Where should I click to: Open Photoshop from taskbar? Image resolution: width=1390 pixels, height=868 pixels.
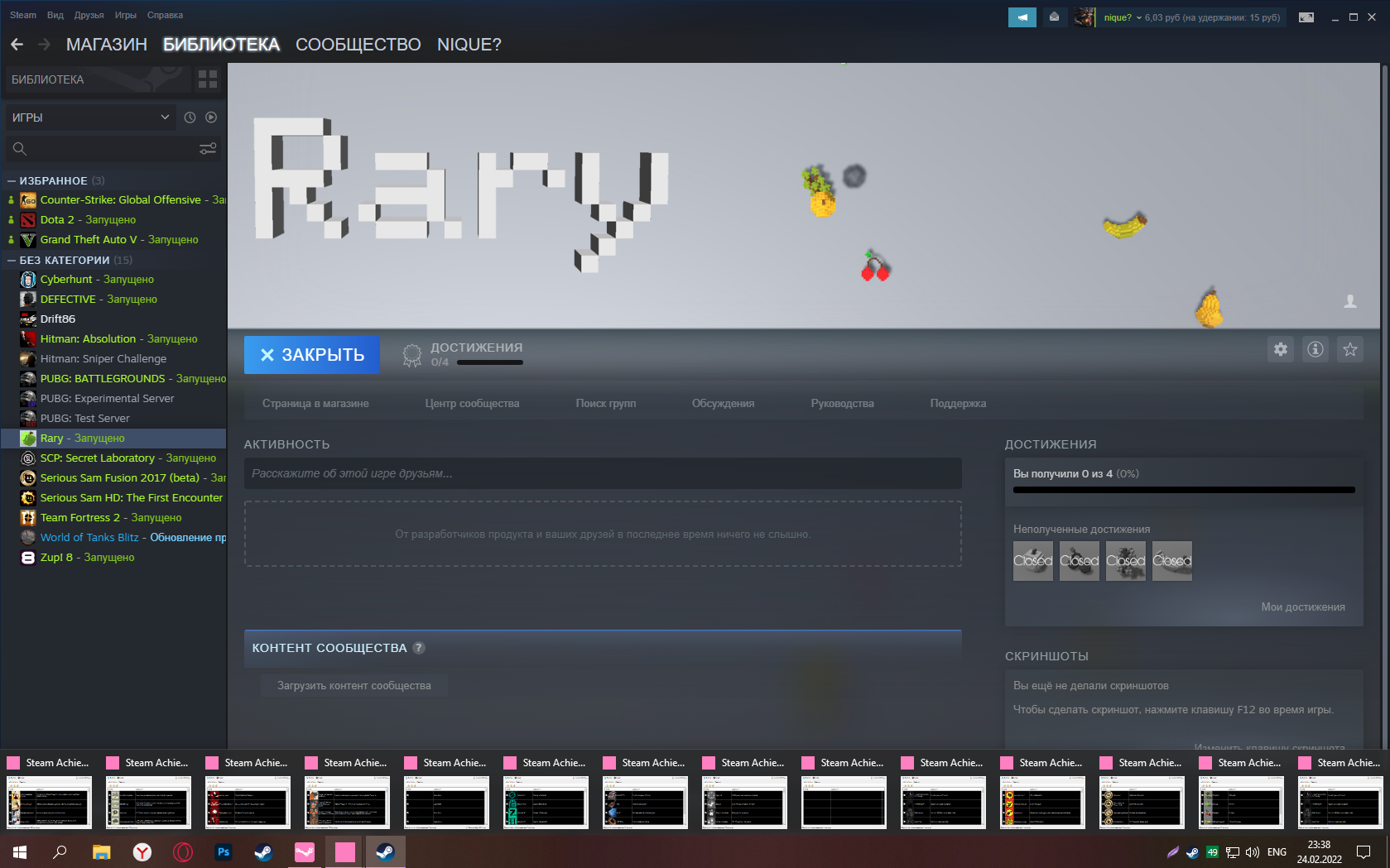(x=224, y=851)
